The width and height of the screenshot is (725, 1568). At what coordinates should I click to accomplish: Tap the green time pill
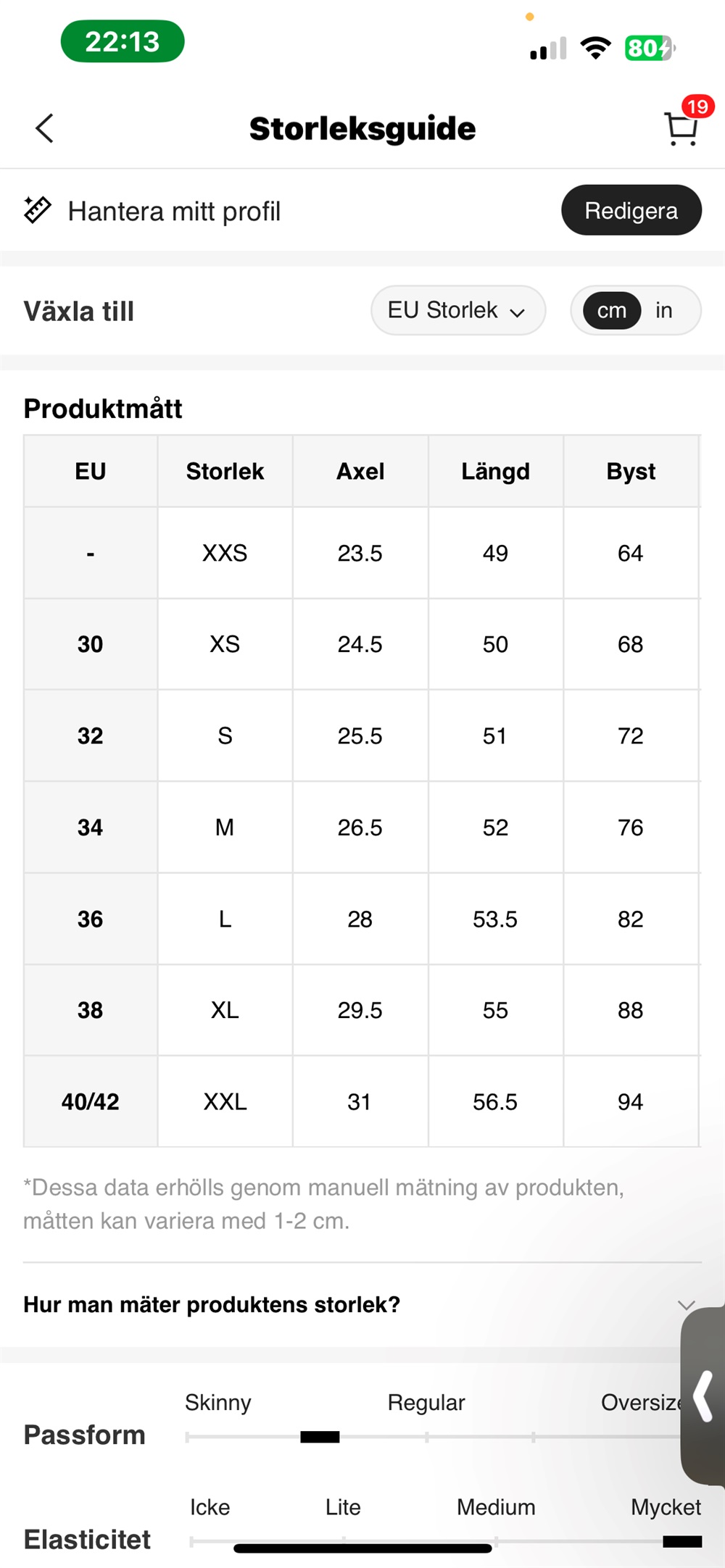click(123, 41)
